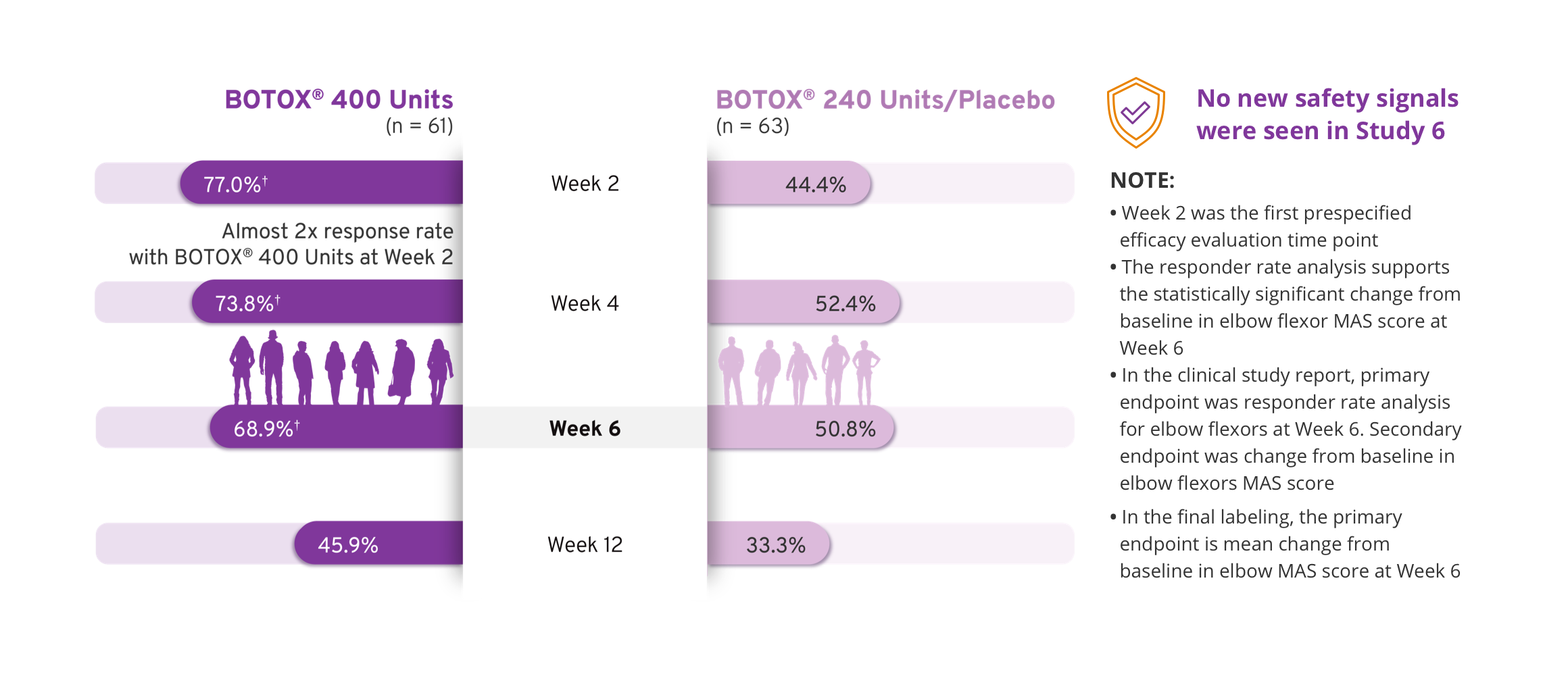Screen dimensions: 1568x689
Task: Select the Week 12 label
Action: tap(585, 544)
